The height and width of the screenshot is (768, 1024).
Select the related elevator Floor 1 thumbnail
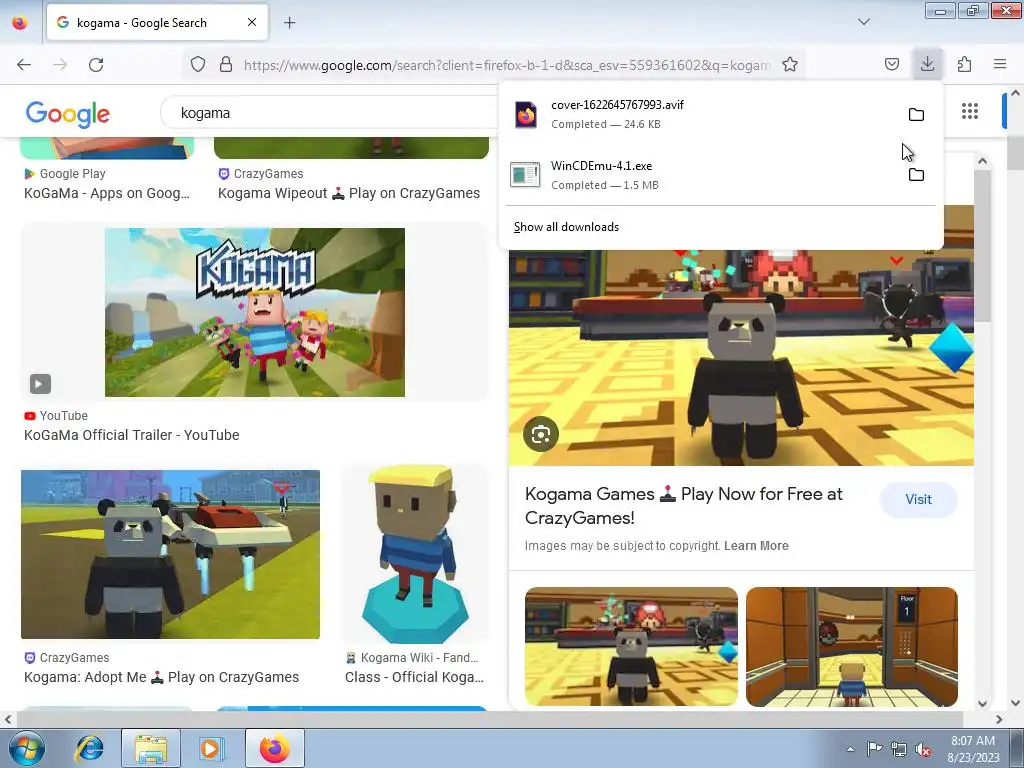point(852,647)
